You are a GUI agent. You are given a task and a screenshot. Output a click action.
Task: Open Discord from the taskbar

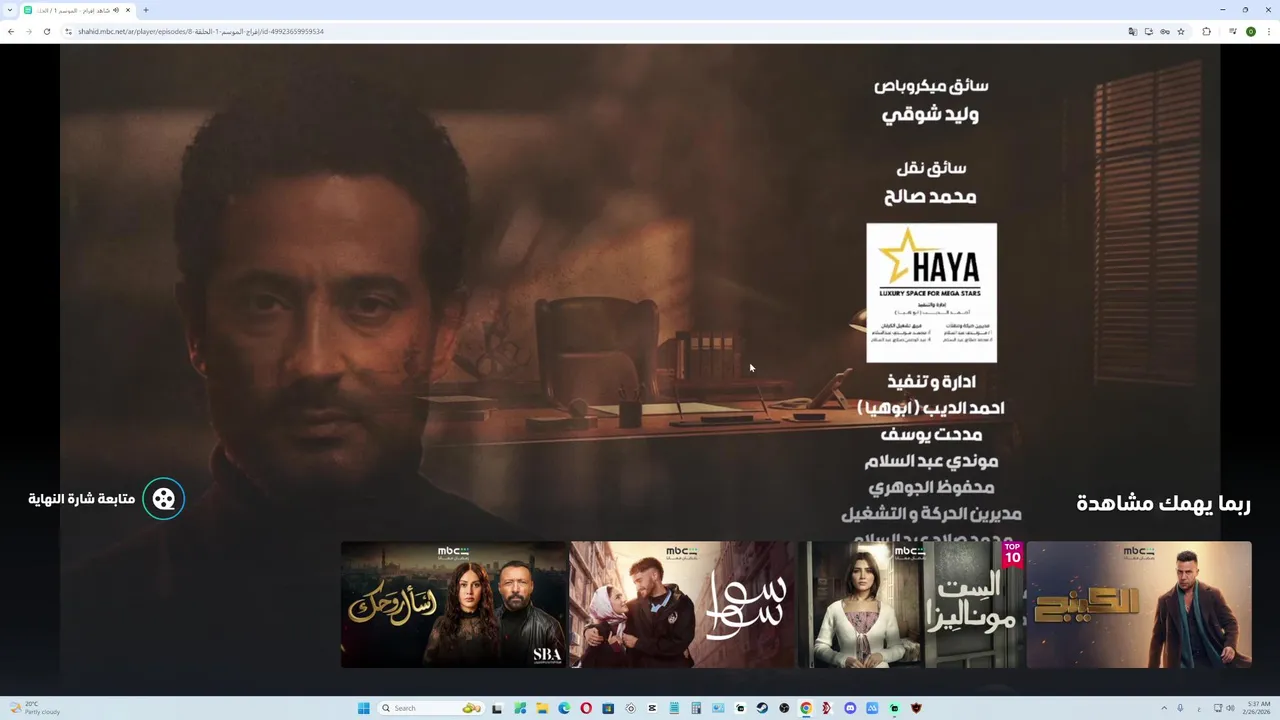[850, 708]
